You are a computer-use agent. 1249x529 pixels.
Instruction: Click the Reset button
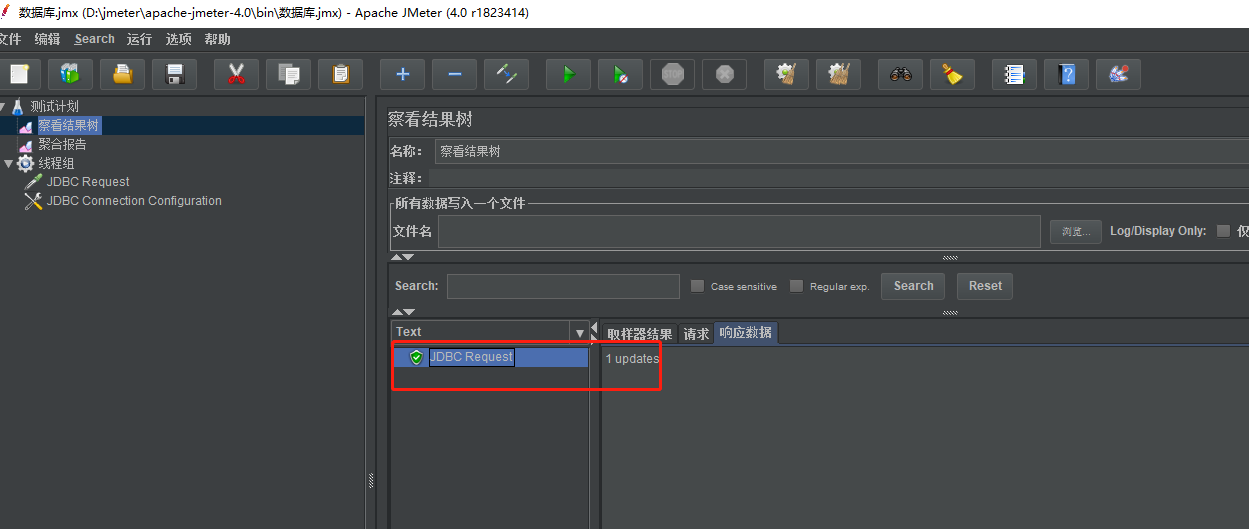pyautogui.click(x=985, y=286)
